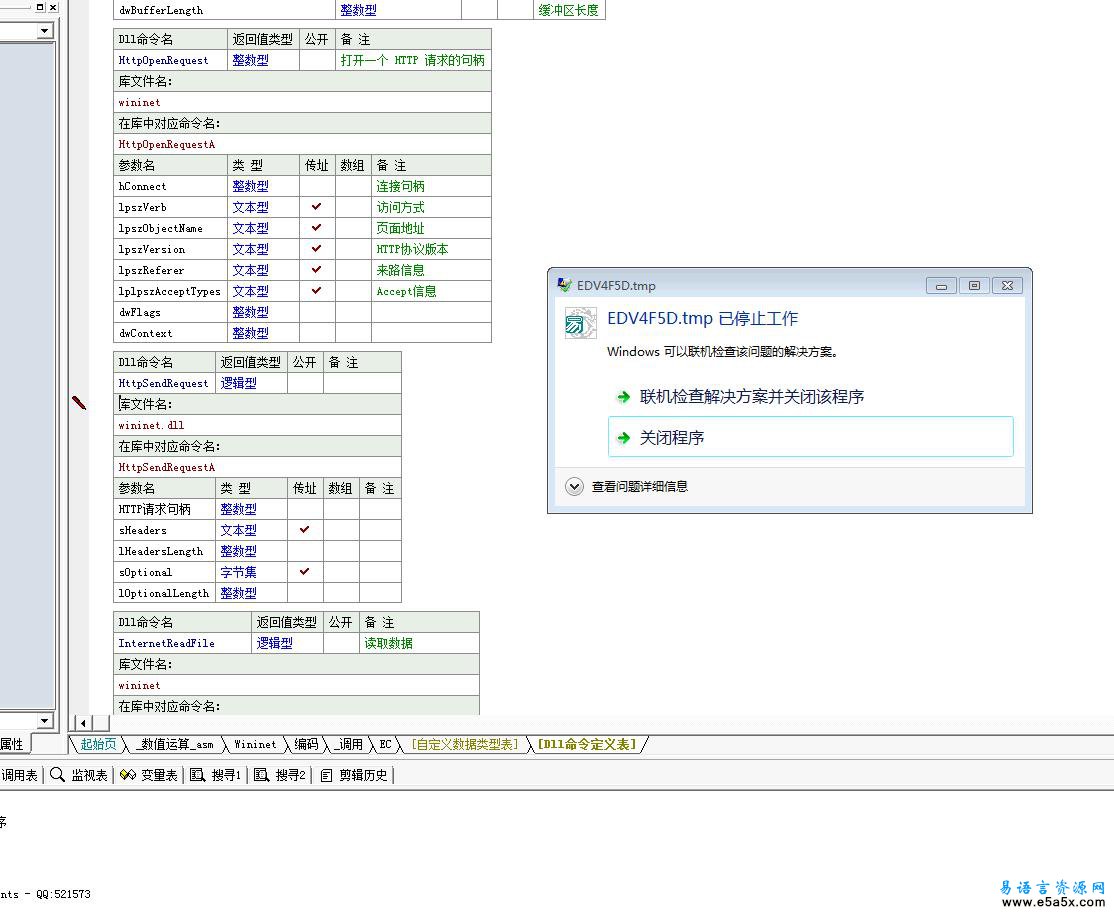The width and height of the screenshot is (1114, 915).
Task: Click horizontal scrollbar left arrow
Action: [x=84, y=723]
